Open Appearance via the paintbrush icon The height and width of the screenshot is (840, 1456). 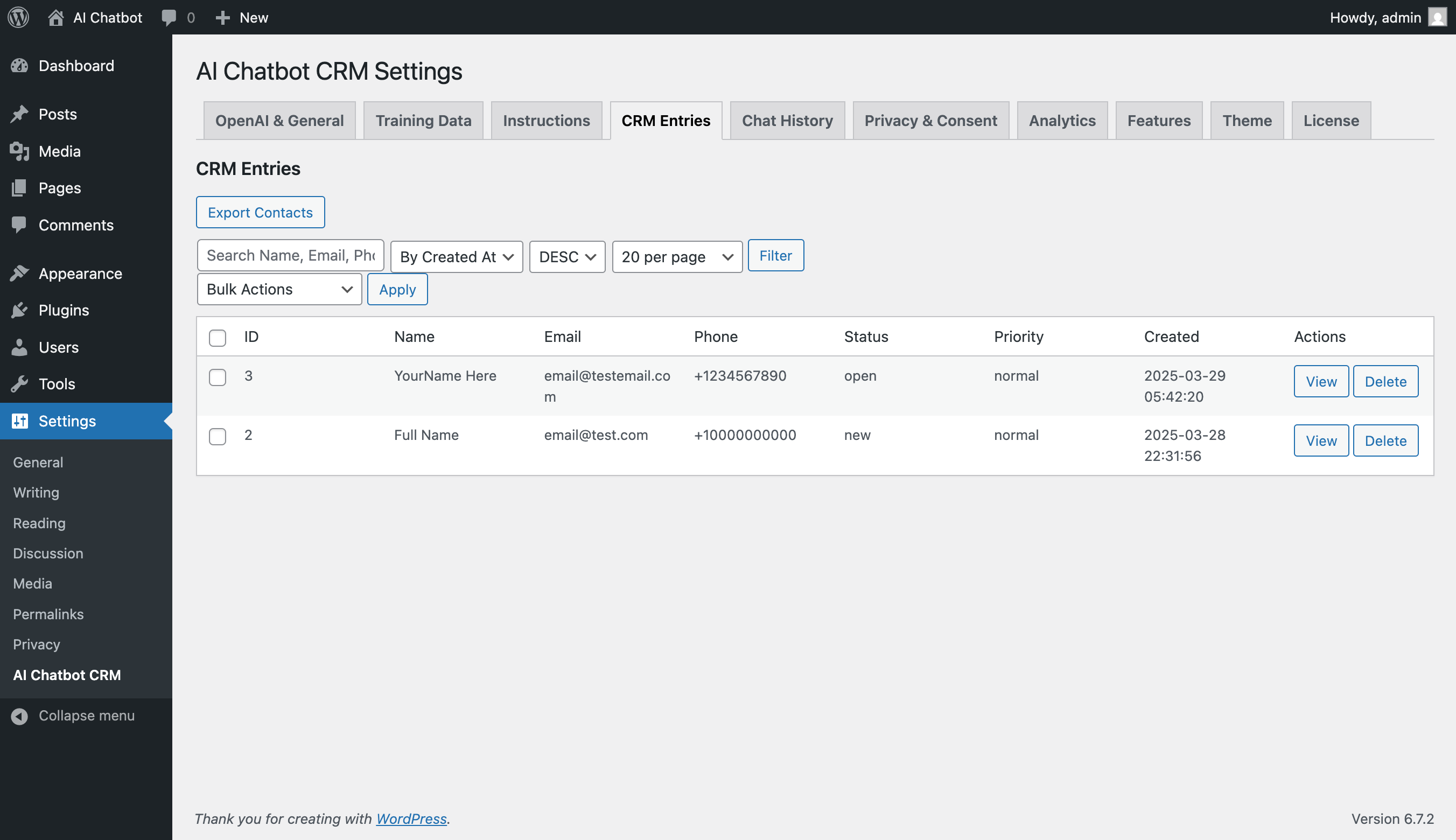coord(19,273)
